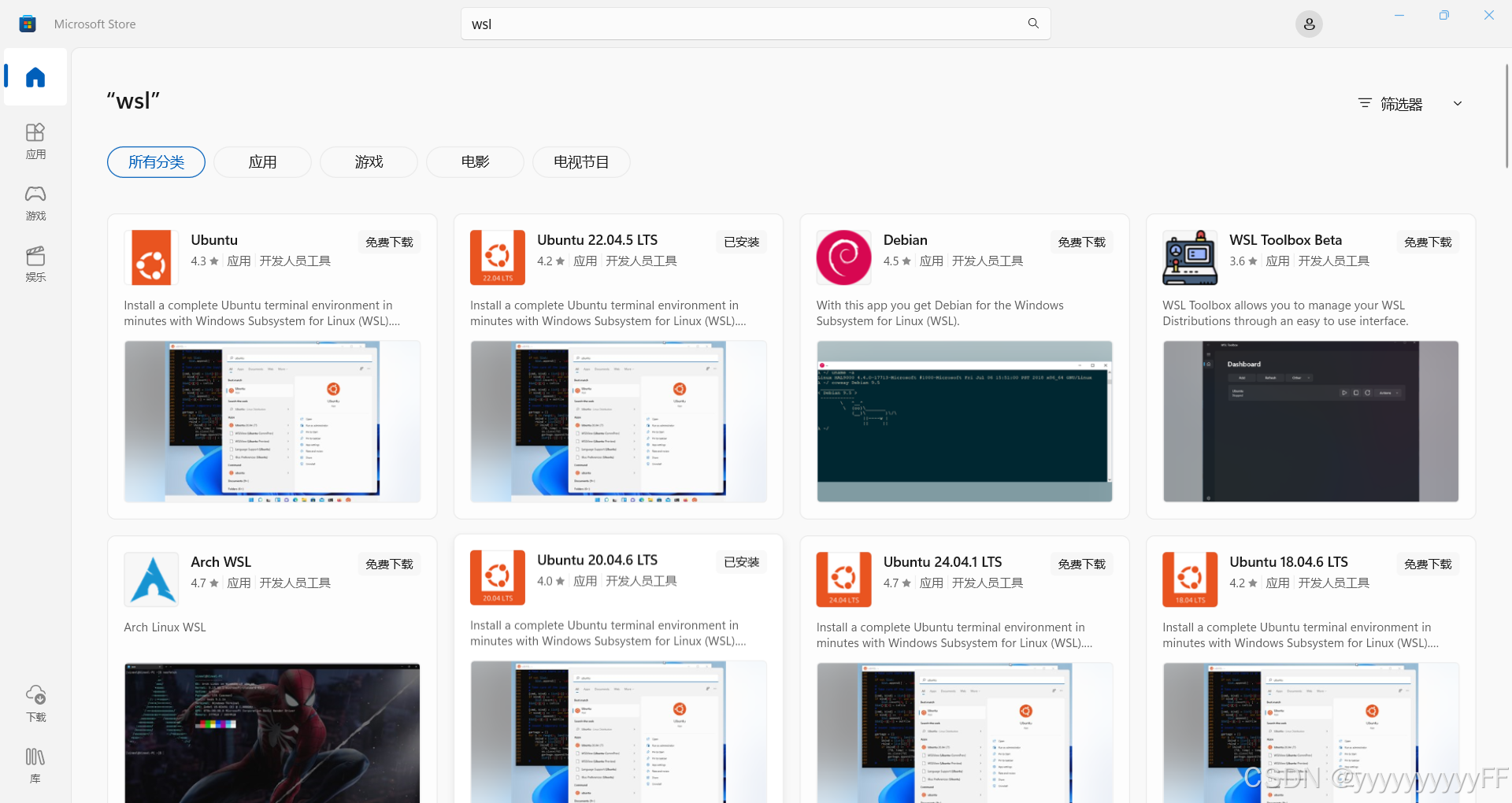This screenshot has width=1512, height=803.
Task: Select the 应用 category filter tab
Action: click(262, 162)
